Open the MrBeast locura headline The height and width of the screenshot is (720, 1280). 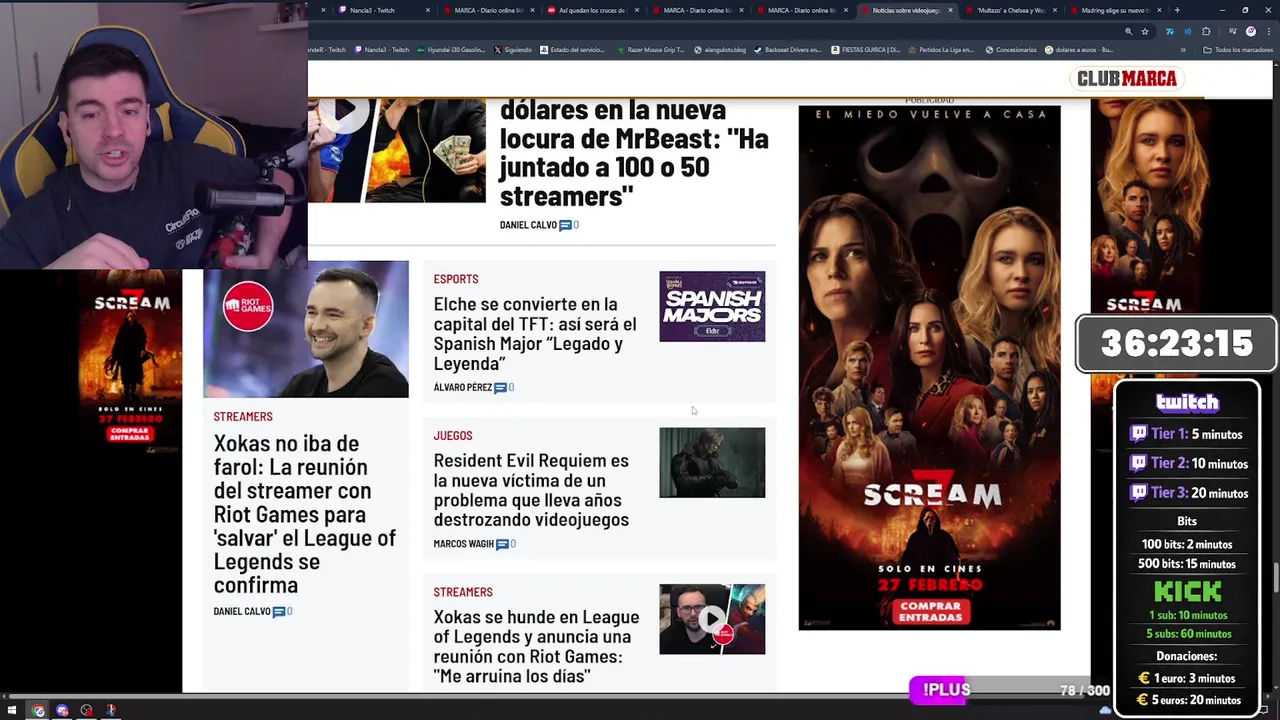pos(634,153)
